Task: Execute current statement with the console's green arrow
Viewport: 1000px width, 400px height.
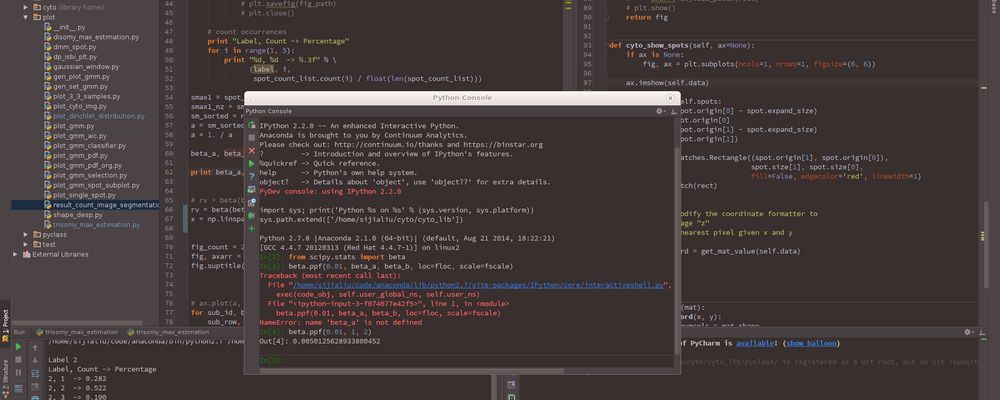Action: (251, 163)
